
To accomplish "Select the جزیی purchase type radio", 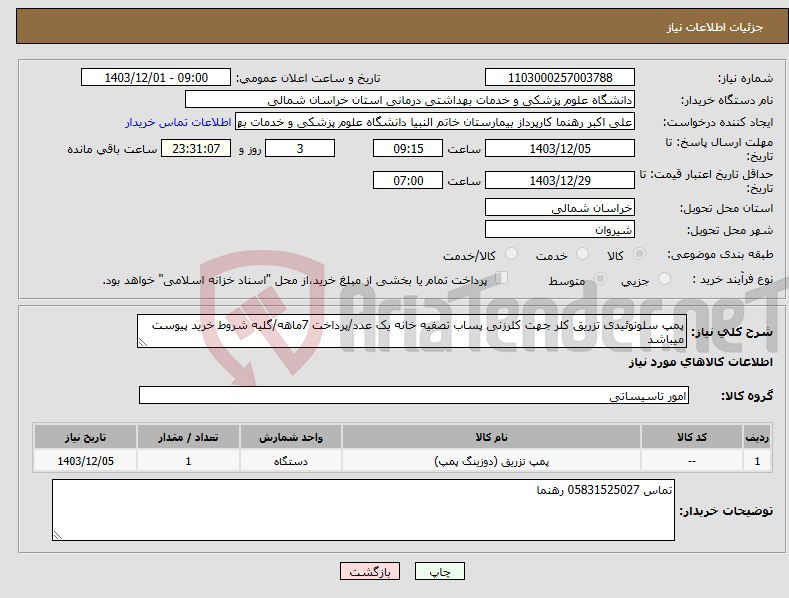I will point(664,278).
